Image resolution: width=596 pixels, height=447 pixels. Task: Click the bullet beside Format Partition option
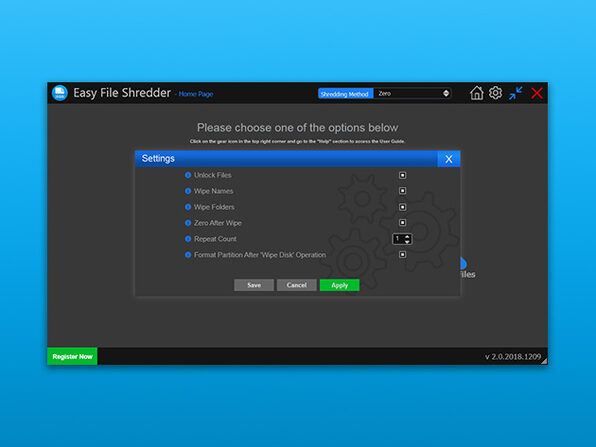coord(188,255)
